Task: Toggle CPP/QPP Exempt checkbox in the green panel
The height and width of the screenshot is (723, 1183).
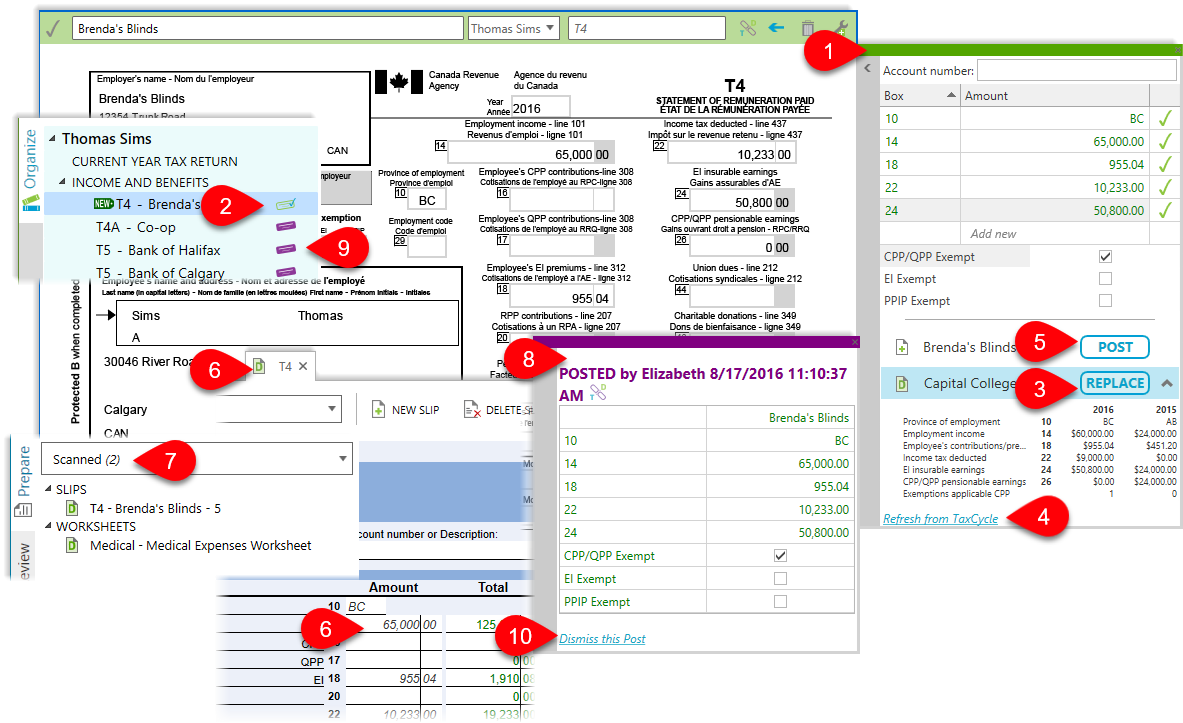Action: [1105, 257]
